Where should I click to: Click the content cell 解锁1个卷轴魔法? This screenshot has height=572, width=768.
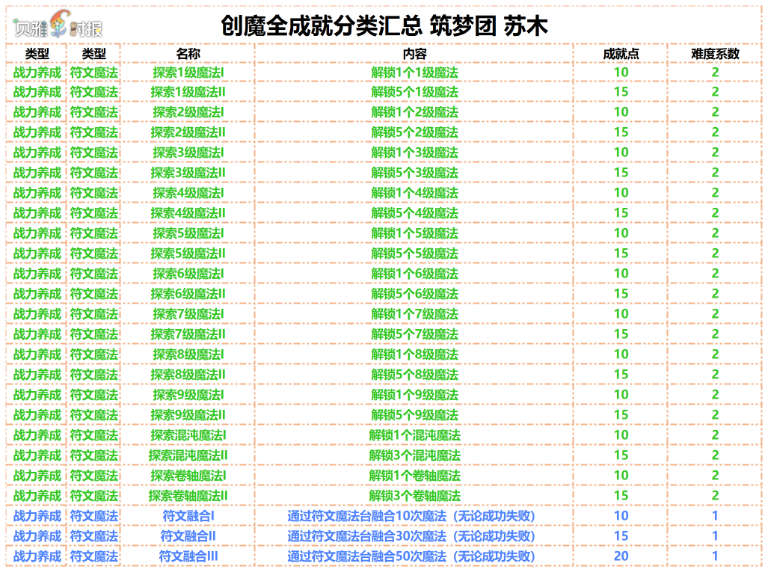(x=414, y=475)
